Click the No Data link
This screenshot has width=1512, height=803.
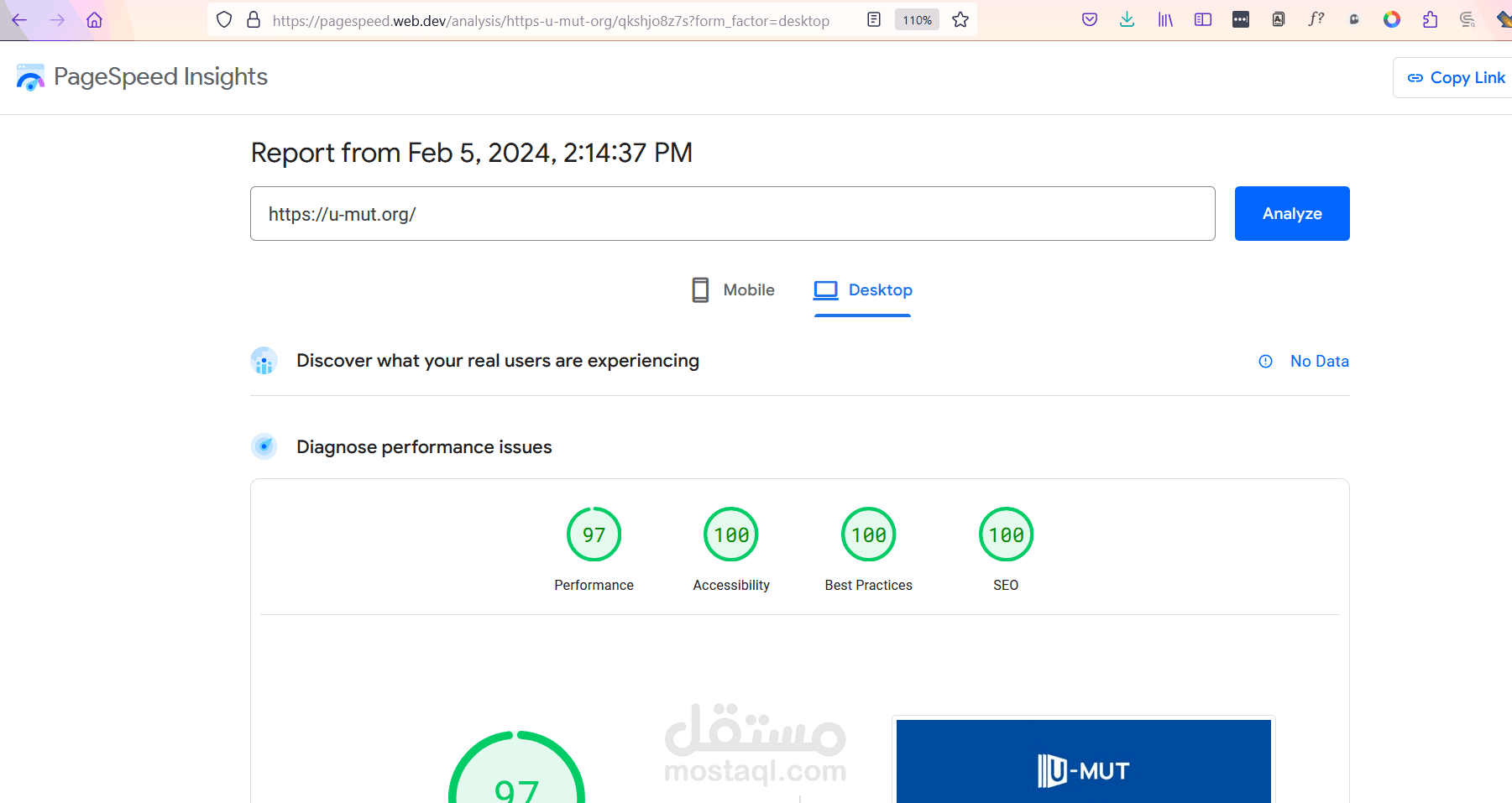tap(1320, 362)
